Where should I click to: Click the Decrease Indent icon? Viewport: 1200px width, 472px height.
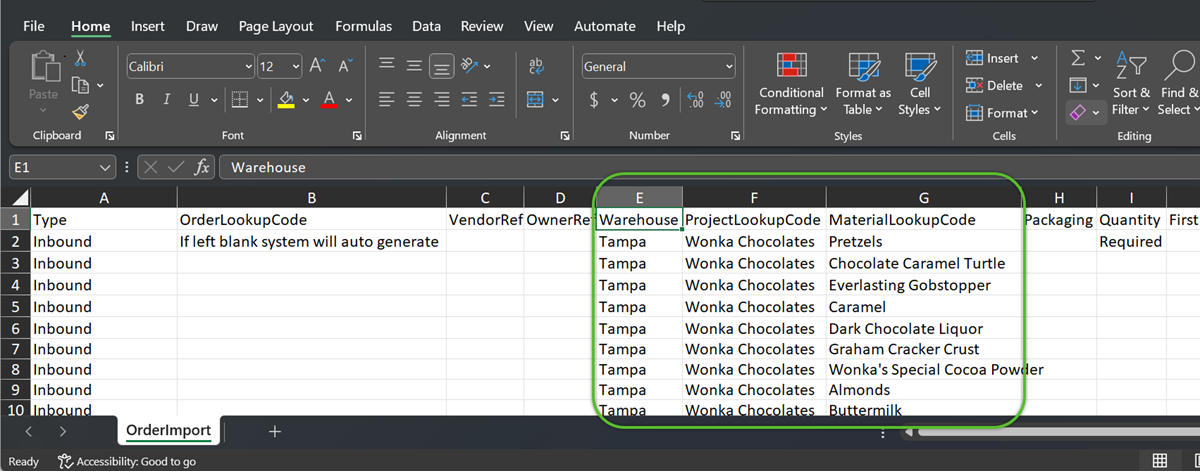(x=469, y=99)
